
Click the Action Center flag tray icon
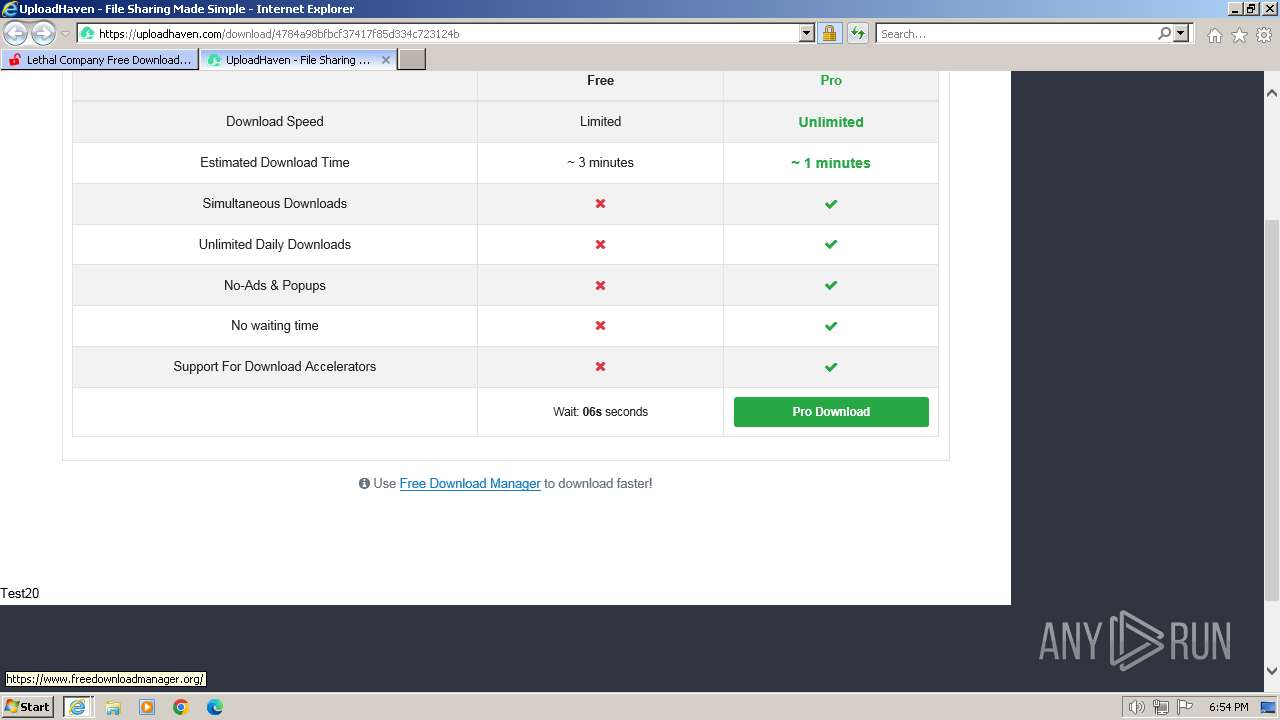(x=1185, y=707)
